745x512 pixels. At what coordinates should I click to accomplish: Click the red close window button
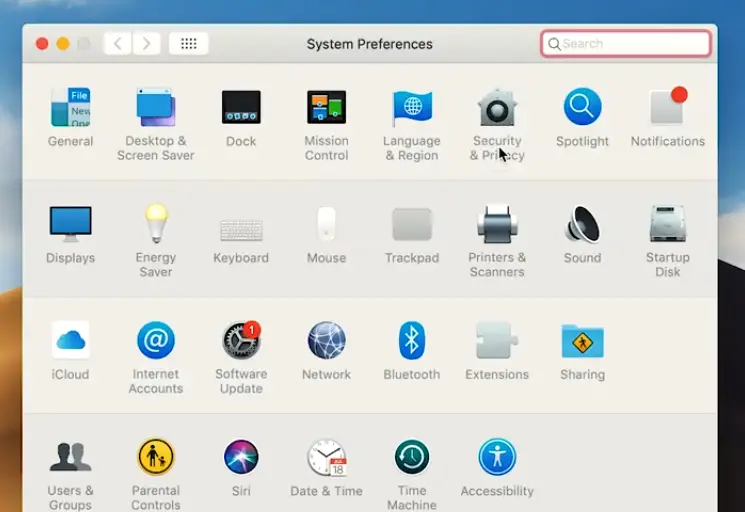pos(42,44)
